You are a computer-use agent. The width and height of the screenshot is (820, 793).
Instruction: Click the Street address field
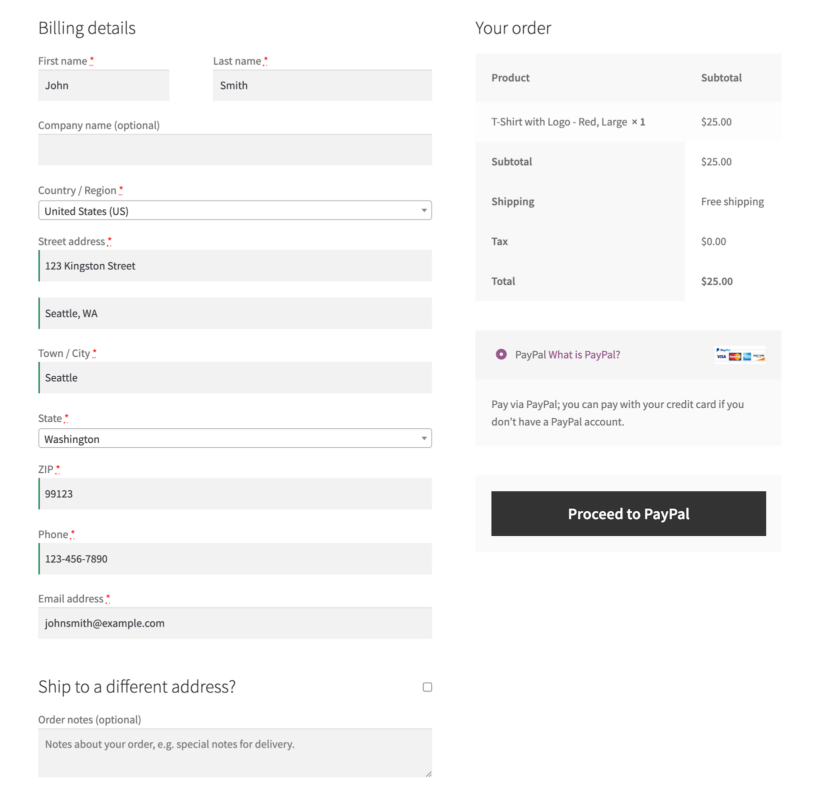pos(234,265)
